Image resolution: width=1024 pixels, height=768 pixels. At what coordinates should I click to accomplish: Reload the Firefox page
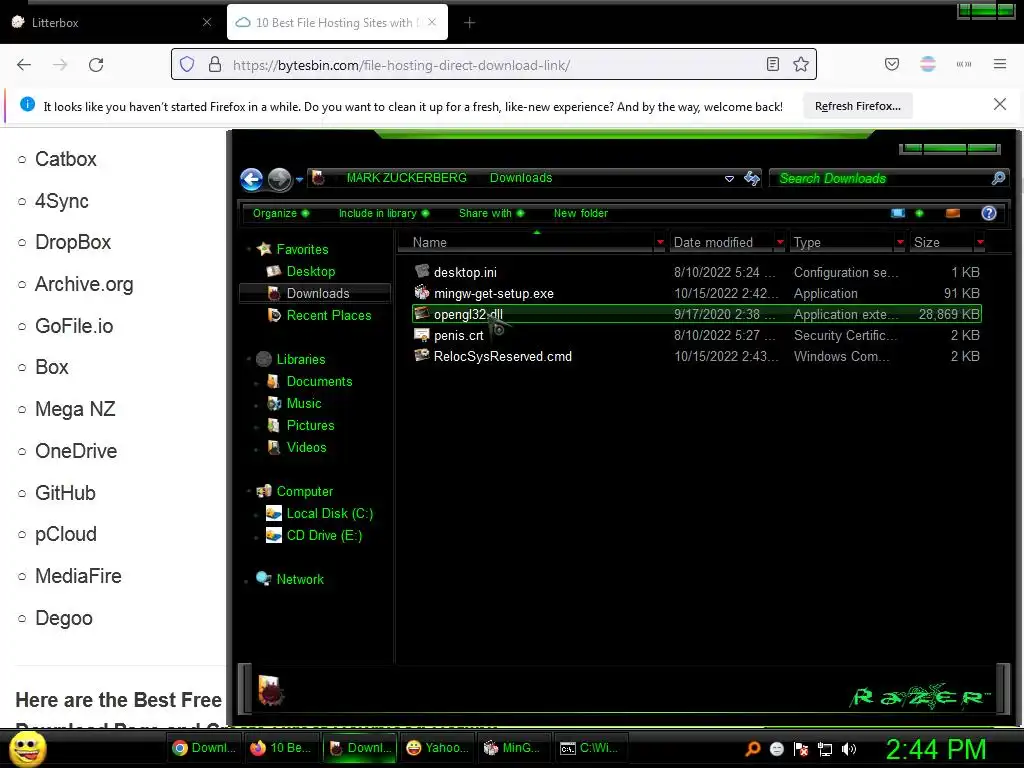[96, 65]
